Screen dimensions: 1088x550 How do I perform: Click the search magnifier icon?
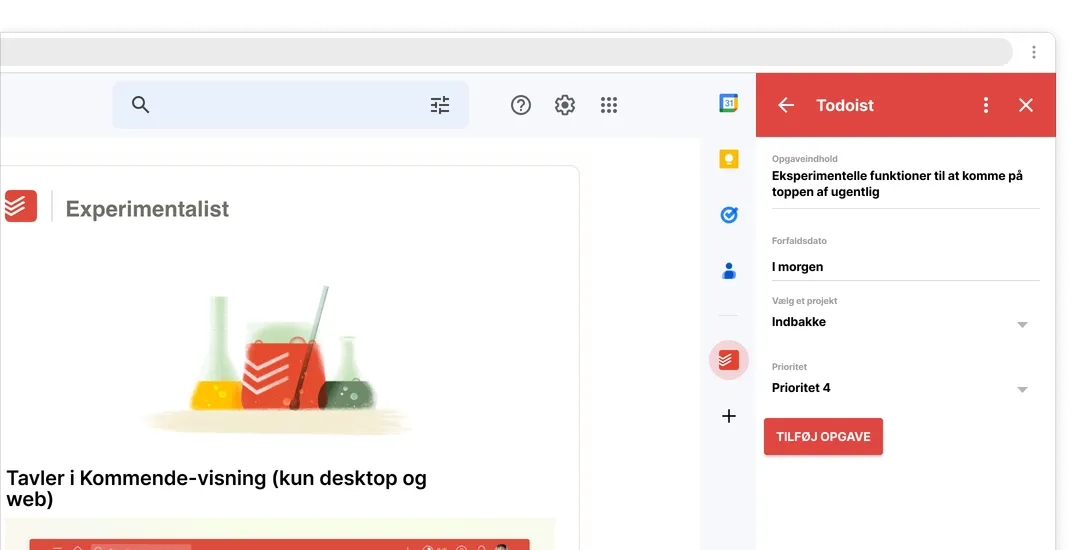pos(141,105)
